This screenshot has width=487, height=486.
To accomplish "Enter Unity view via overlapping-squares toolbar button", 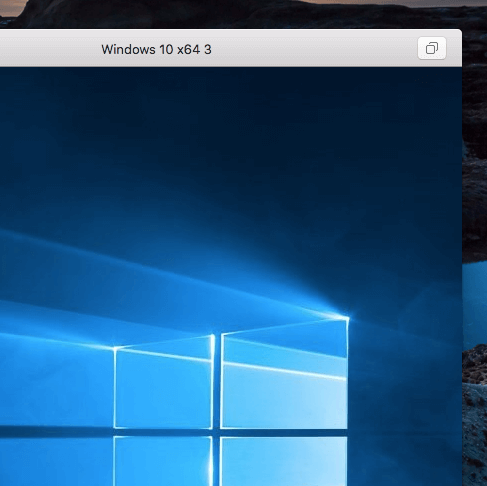I will (432, 48).
